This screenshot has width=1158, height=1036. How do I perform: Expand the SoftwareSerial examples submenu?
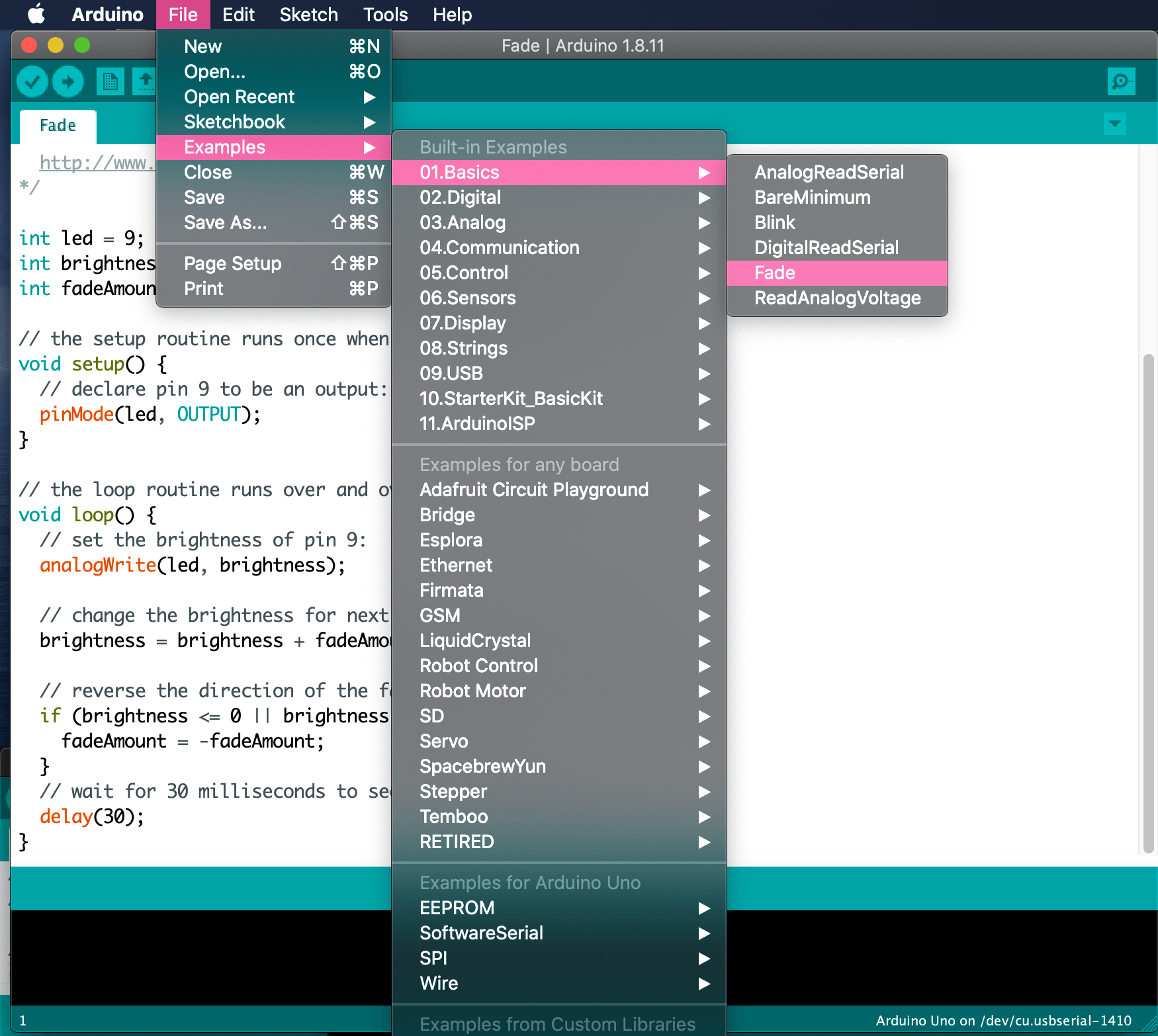[x=559, y=933]
